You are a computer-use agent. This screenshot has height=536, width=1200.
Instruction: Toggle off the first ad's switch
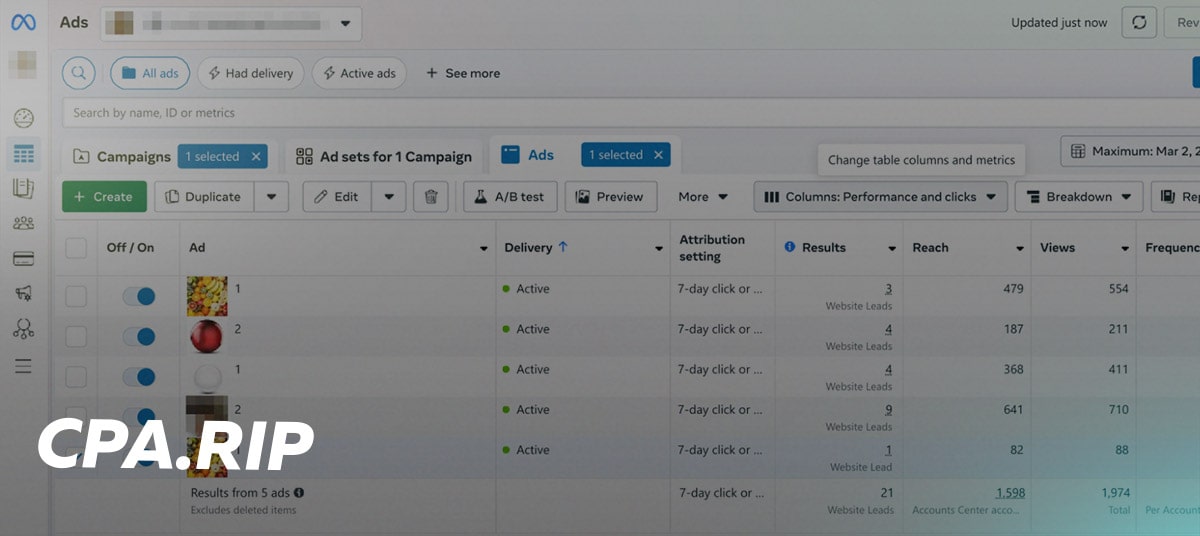click(139, 297)
